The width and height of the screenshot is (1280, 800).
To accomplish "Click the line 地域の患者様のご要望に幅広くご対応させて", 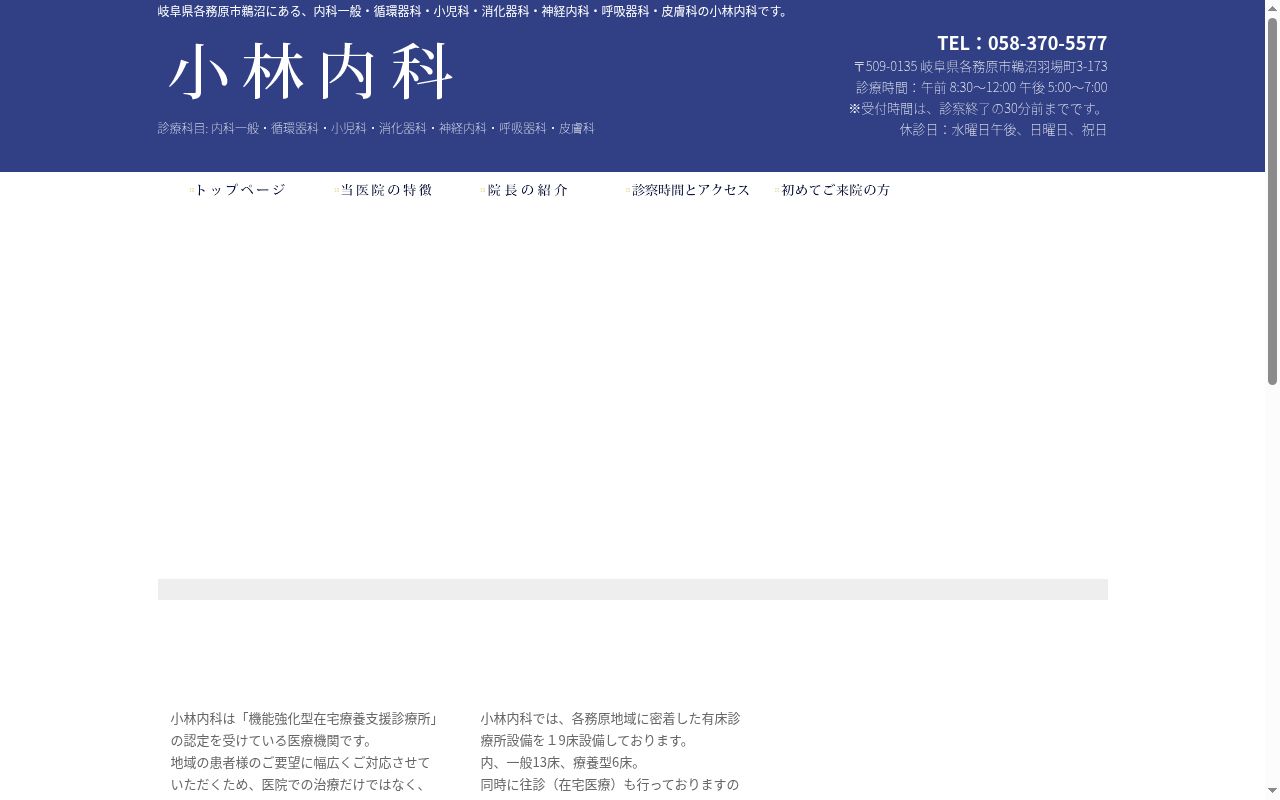I will (300, 762).
